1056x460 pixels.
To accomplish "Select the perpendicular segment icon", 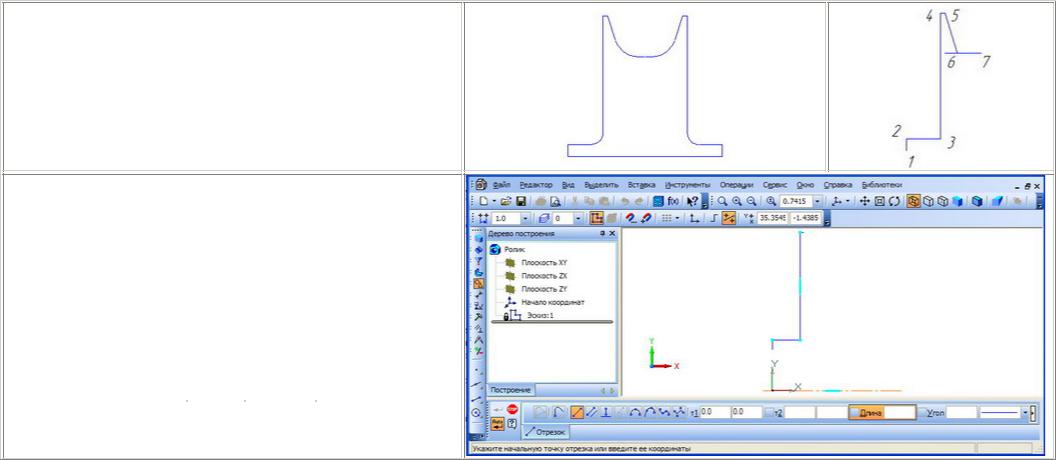I will point(605,412).
